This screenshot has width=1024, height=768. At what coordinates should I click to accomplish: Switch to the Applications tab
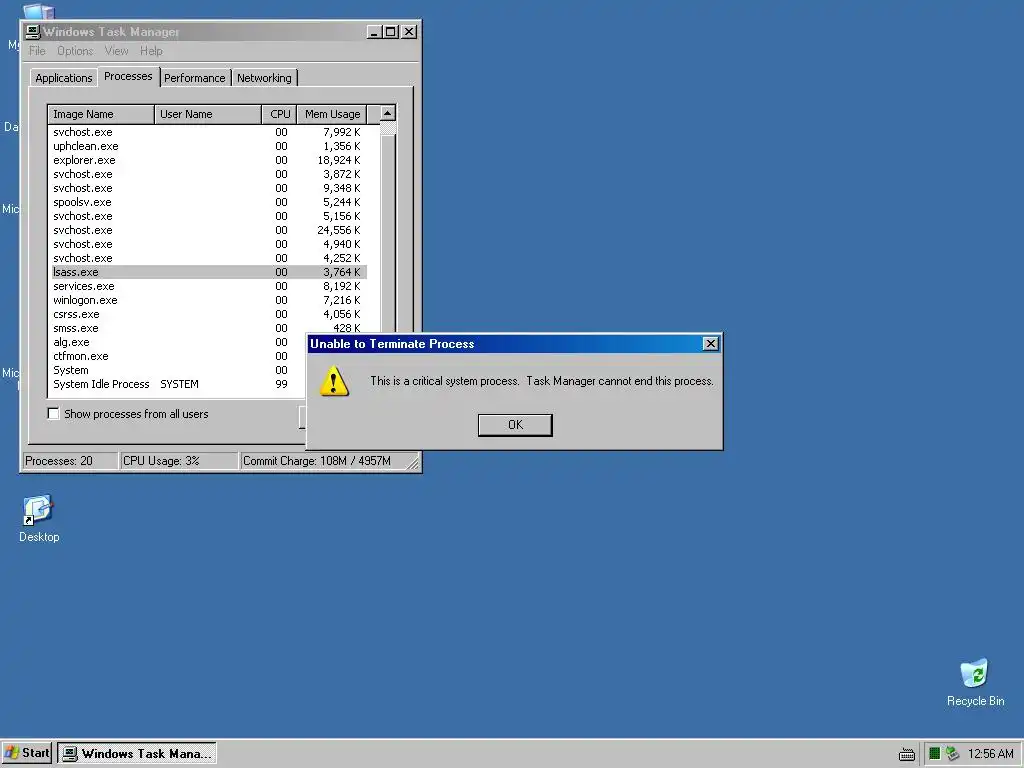point(63,78)
